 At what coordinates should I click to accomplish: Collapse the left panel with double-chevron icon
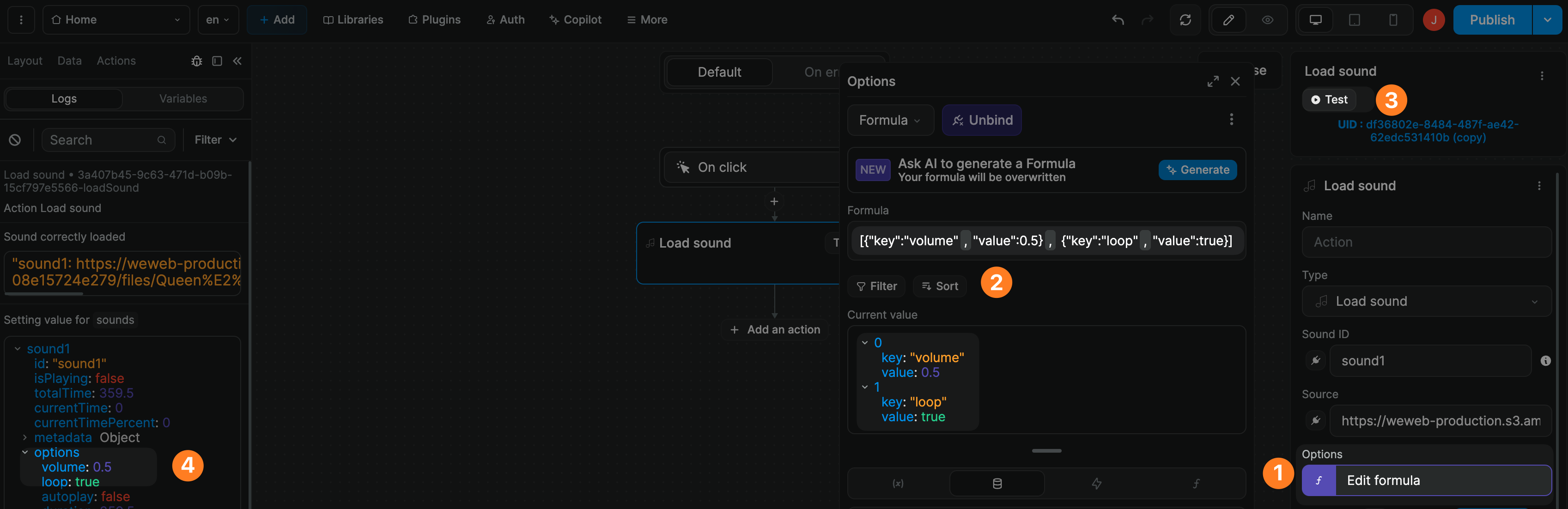tap(237, 61)
